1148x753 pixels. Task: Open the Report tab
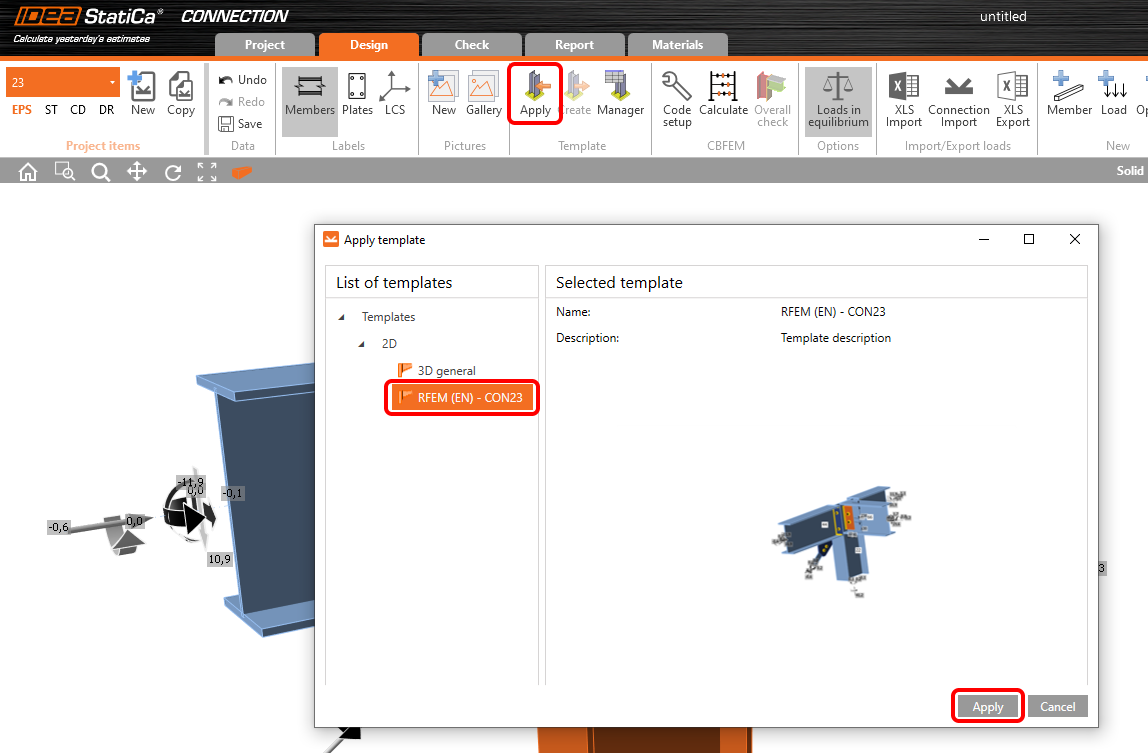tap(574, 45)
